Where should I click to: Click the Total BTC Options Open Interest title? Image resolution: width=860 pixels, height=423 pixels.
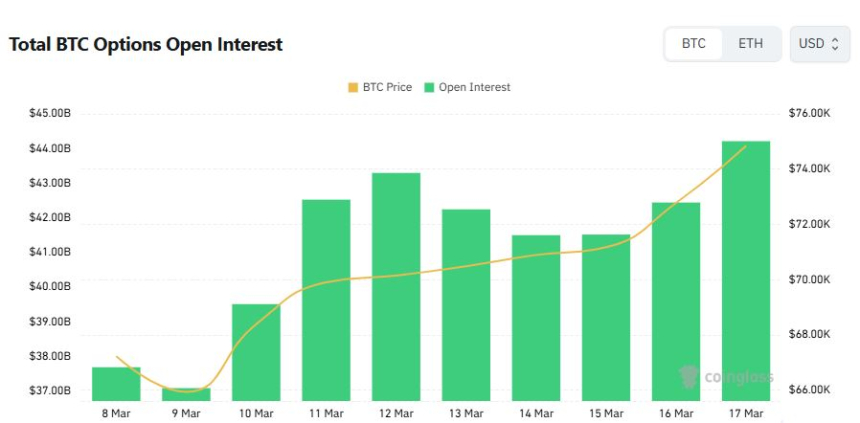point(146,45)
